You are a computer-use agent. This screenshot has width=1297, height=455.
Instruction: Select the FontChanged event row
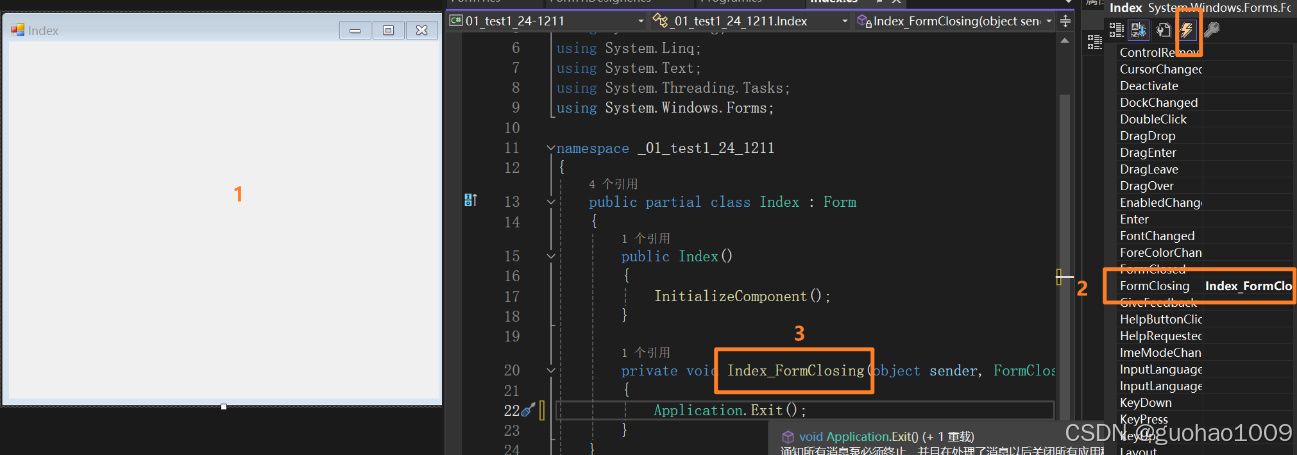click(x=1205, y=236)
